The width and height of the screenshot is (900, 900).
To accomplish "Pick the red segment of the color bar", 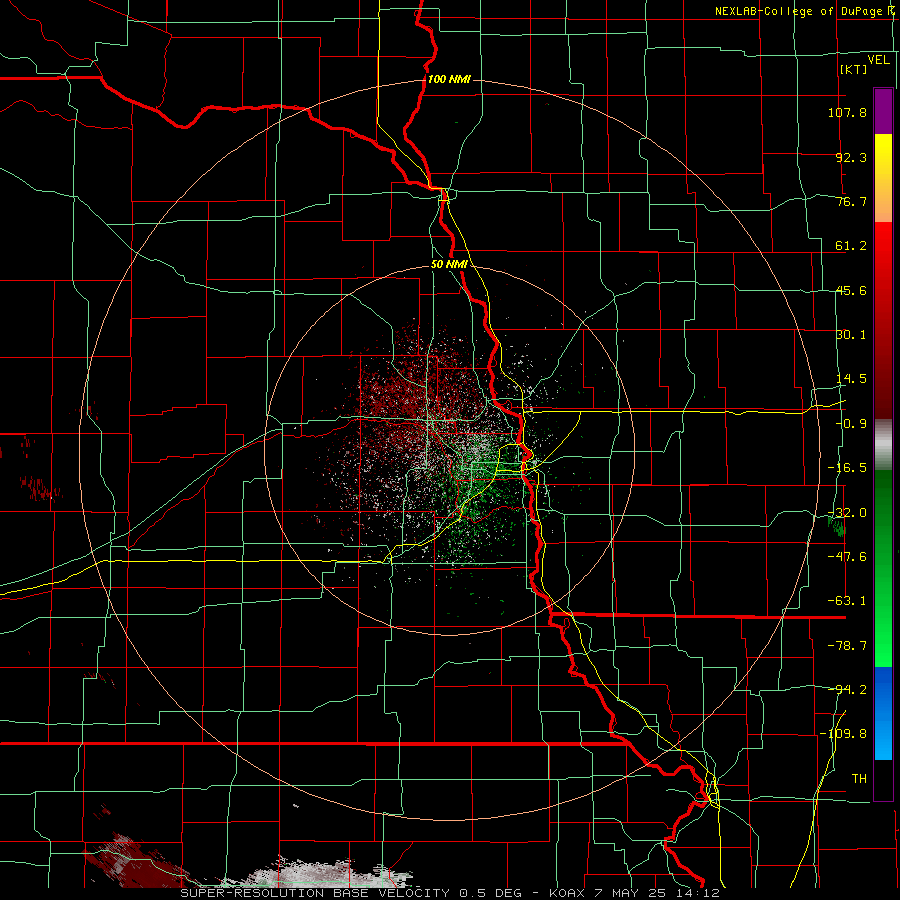I will (883, 320).
